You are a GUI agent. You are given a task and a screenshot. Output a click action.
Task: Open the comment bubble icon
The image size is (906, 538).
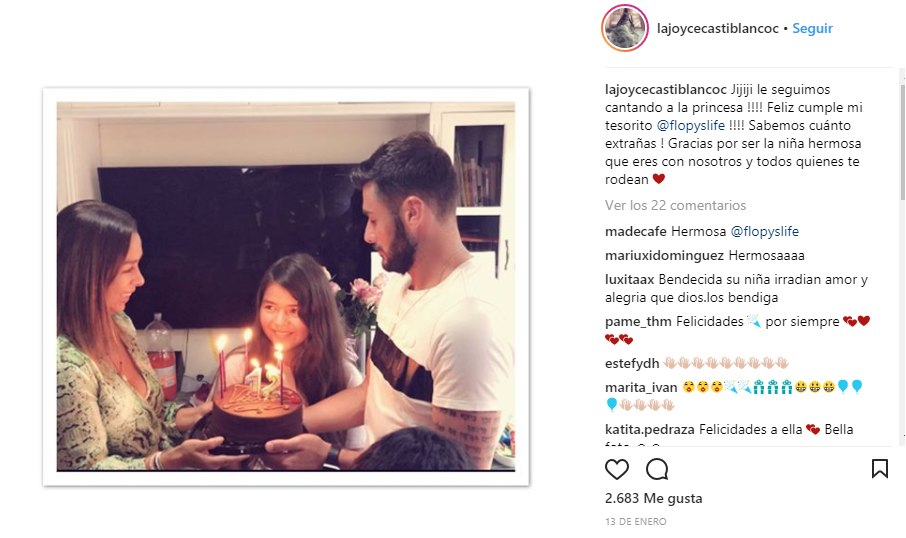(657, 469)
